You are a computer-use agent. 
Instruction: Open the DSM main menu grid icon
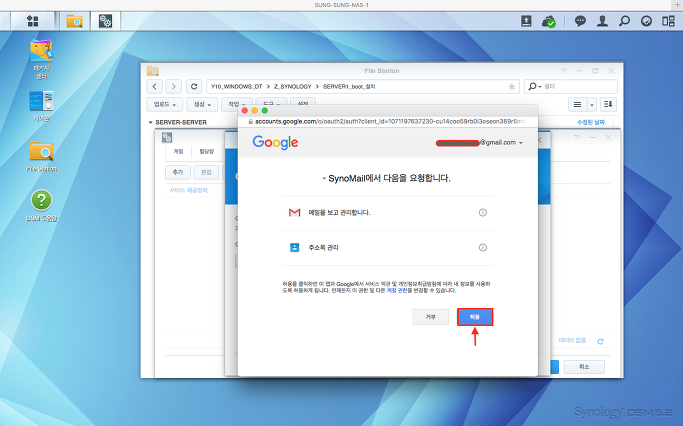point(33,21)
